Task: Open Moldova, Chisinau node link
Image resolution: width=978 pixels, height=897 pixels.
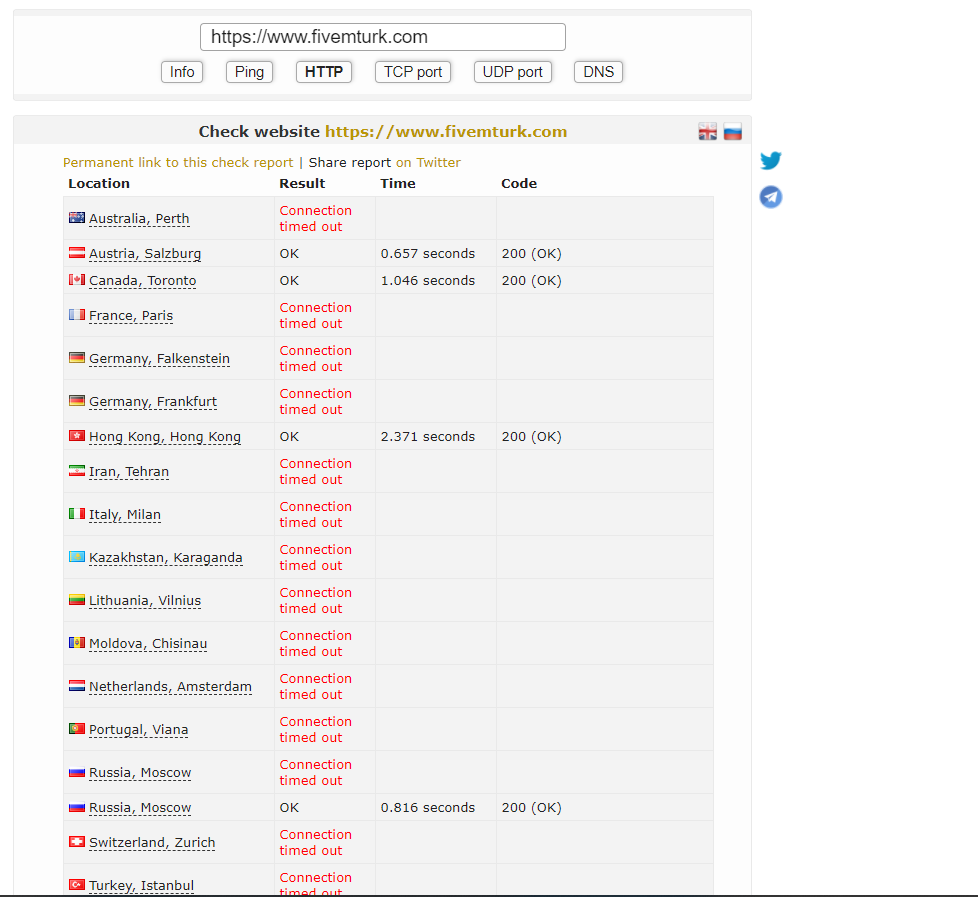Action: tap(148, 644)
